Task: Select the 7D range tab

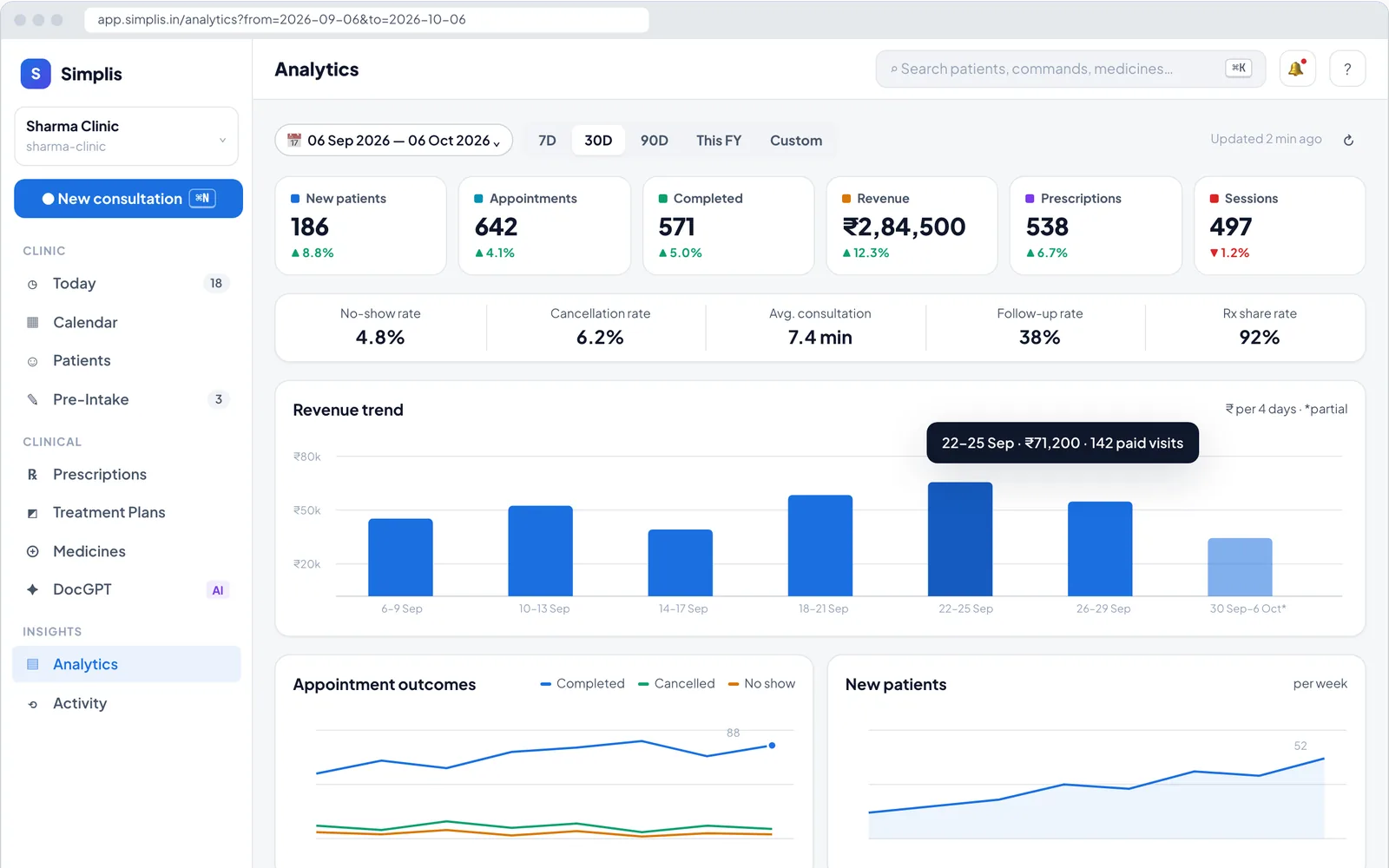Action: tap(547, 140)
